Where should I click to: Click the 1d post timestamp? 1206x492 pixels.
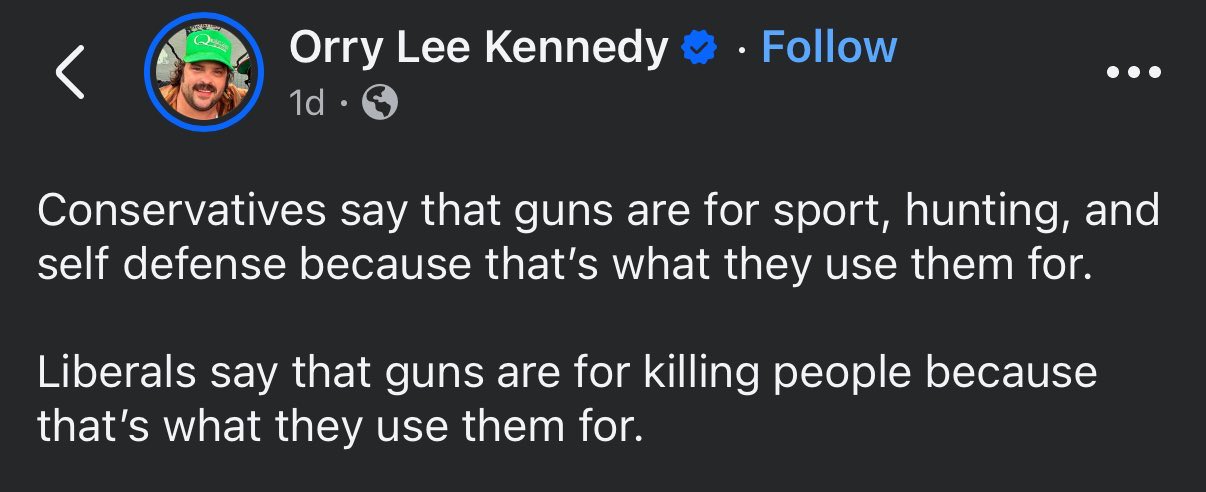pyautogui.click(x=307, y=102)
